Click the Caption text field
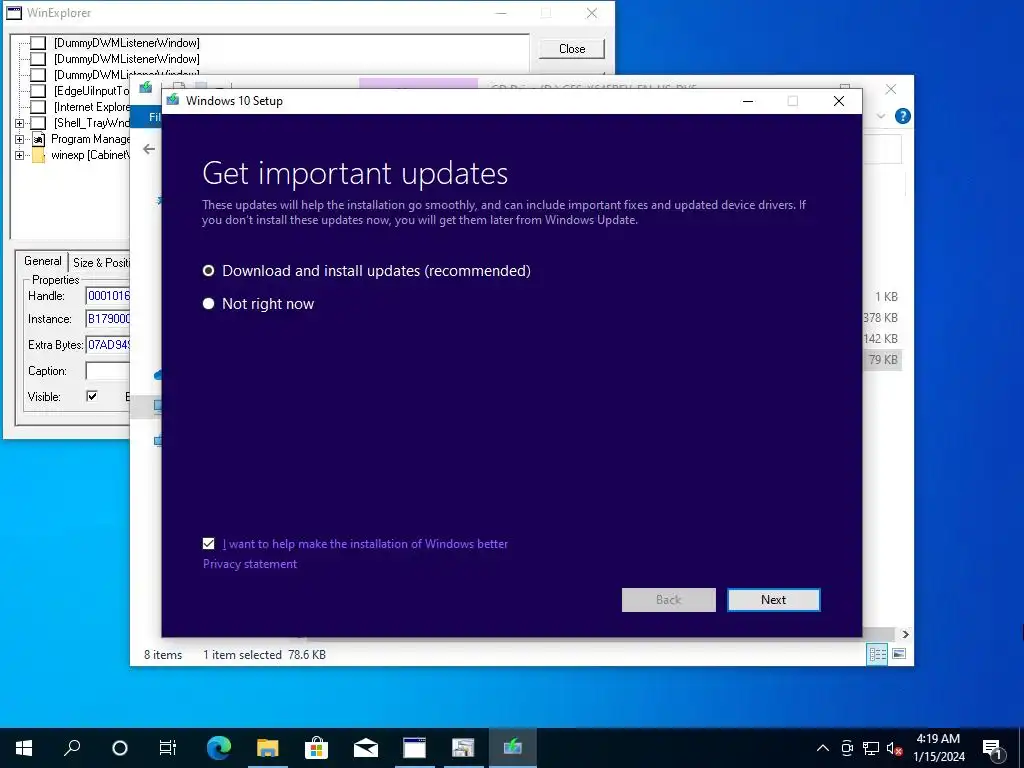Image resolution: width=1024 pixels, height=768 pixels. point(108,371)
